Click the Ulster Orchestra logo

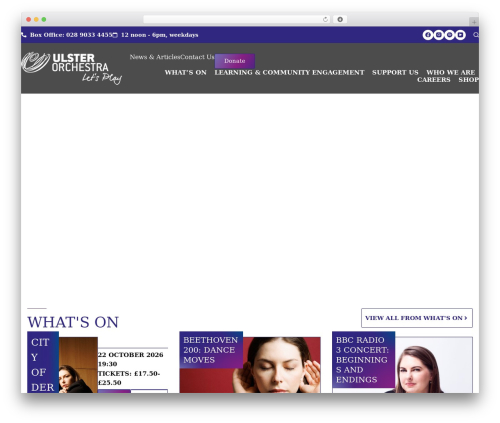[x=72, y=68]
